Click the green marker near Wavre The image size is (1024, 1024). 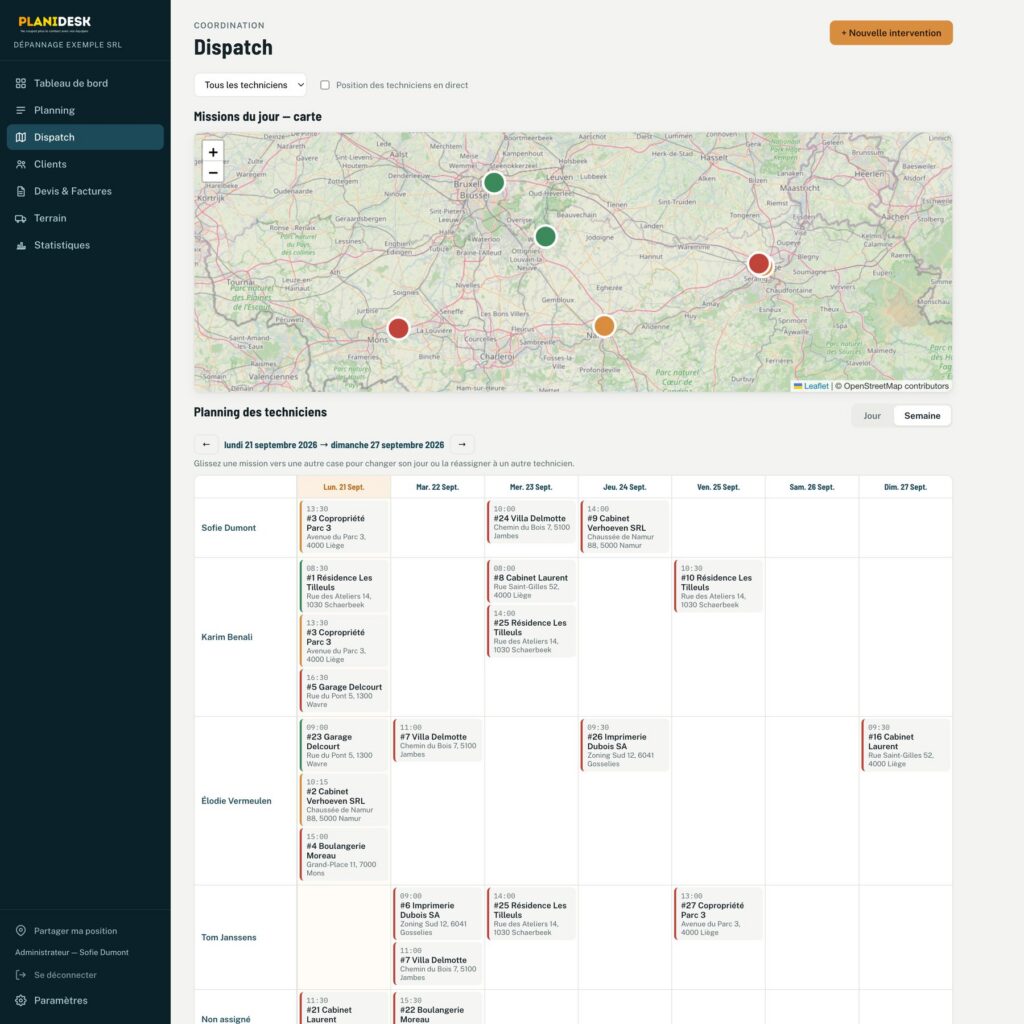[545, 236]
